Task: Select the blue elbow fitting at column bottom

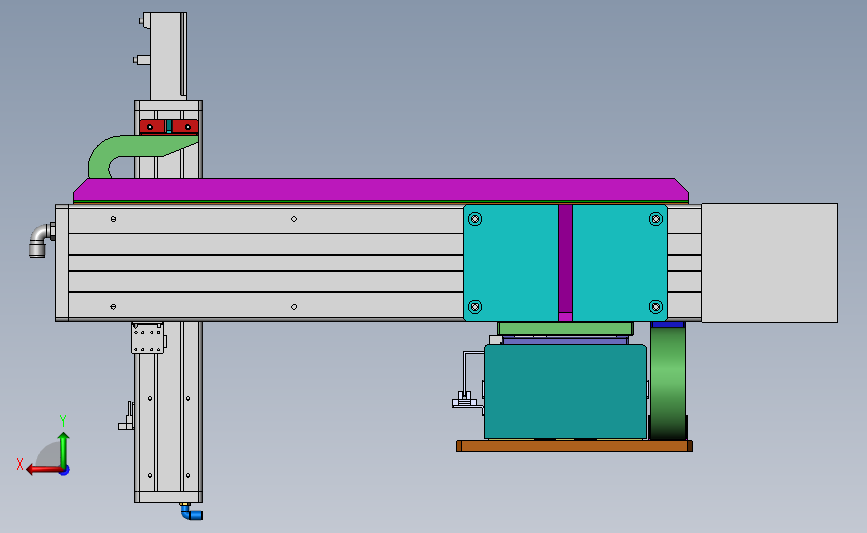Action: coord(191,513)
